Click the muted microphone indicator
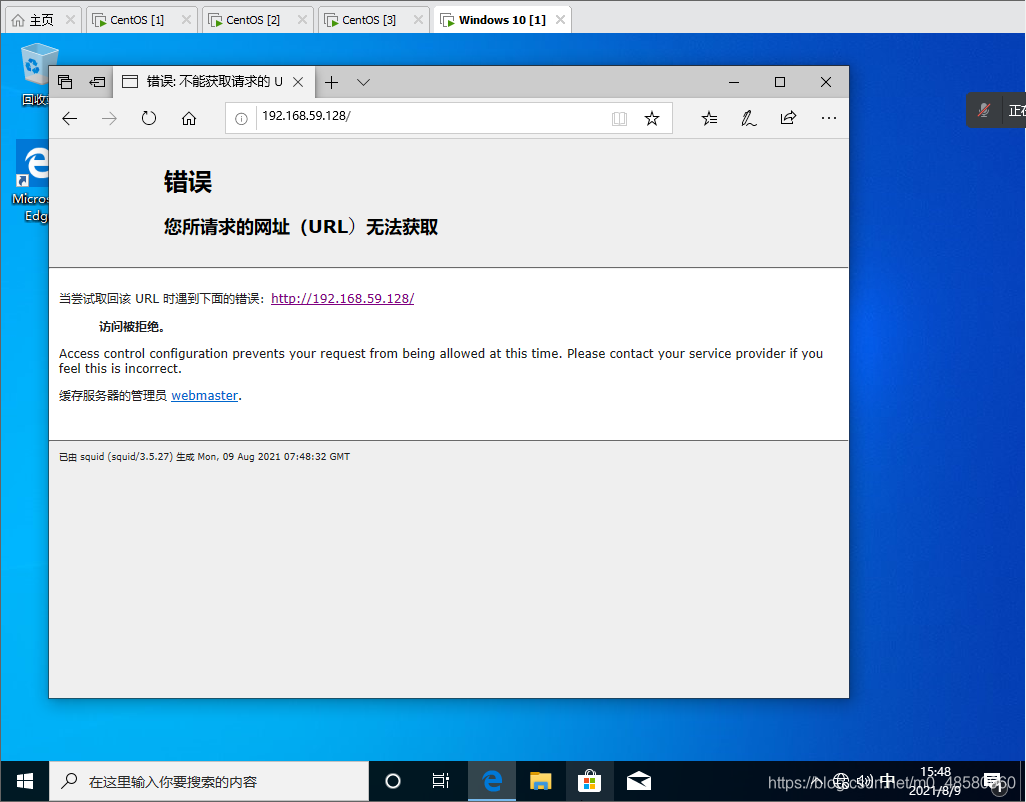1026x802 pixels. [983, 111]
